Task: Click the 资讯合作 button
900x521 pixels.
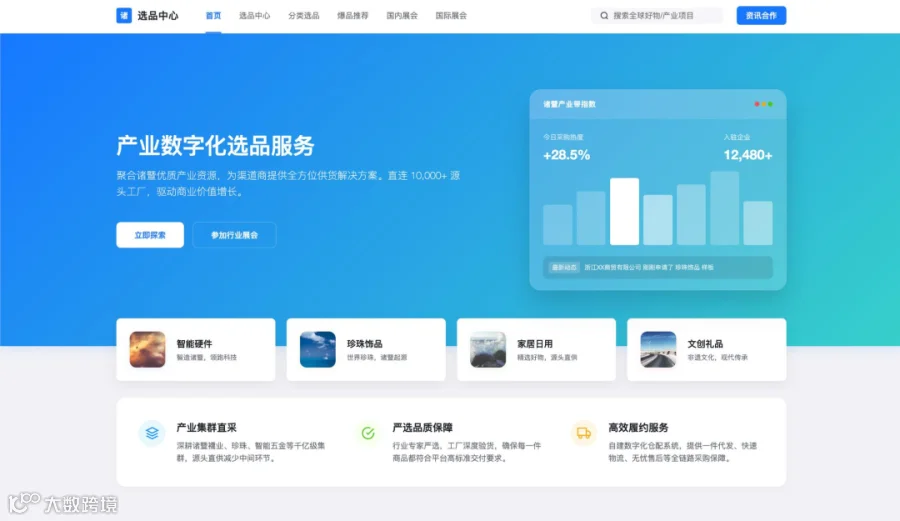Action: pyautogui.click(x=761, y=15)
